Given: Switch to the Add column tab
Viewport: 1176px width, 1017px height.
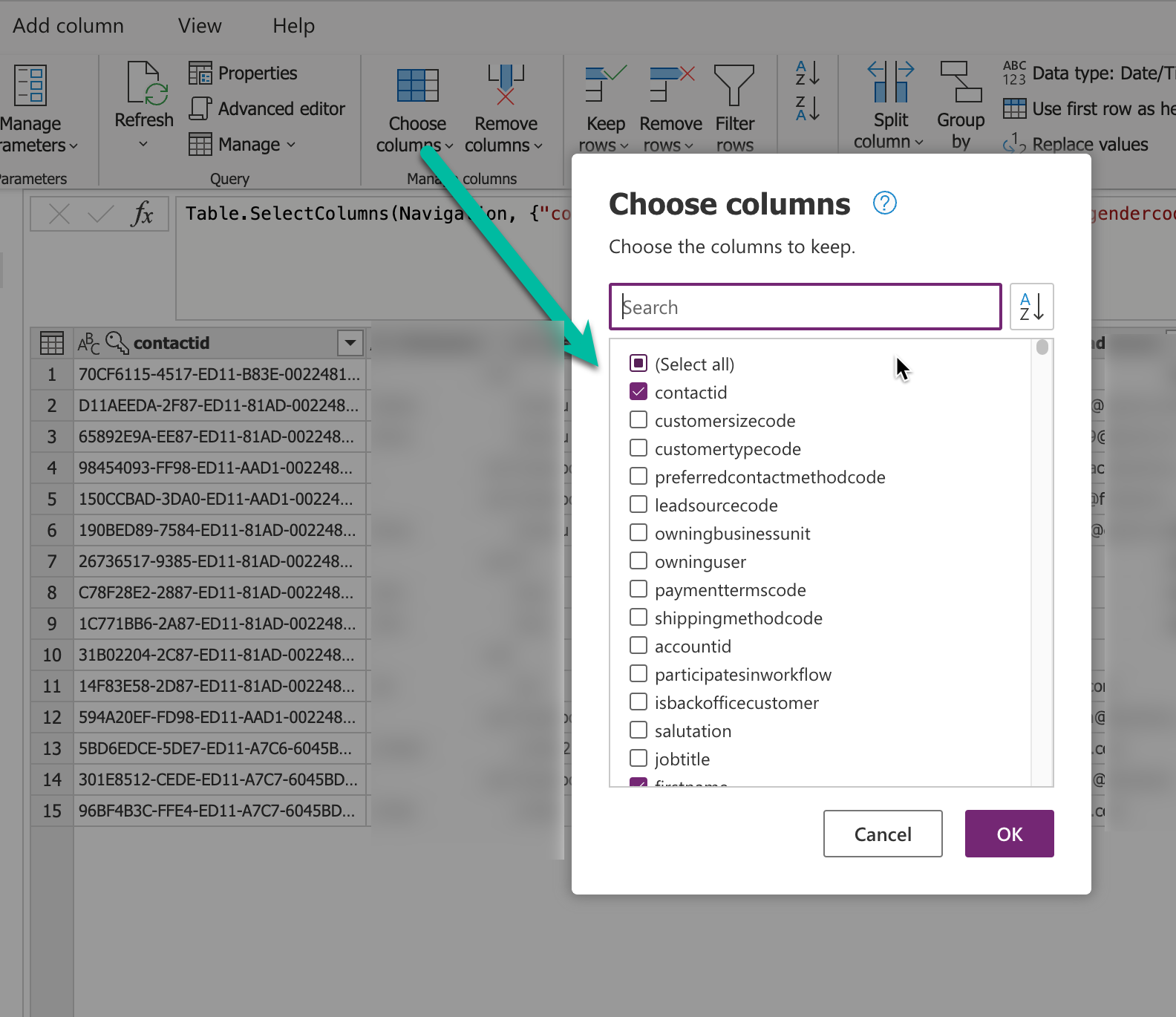Looking at the screenshot, I should (68, 25).
